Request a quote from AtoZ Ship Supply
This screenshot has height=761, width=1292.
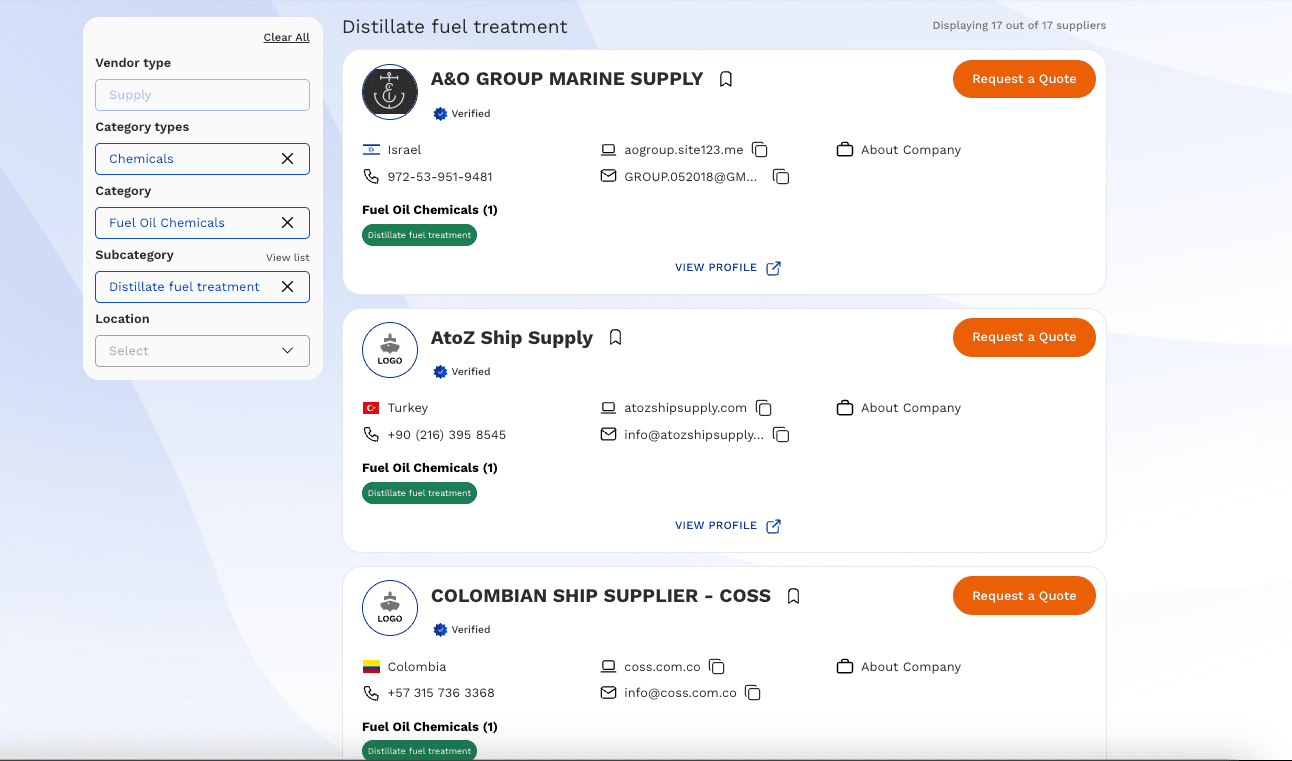(1024, 337)
